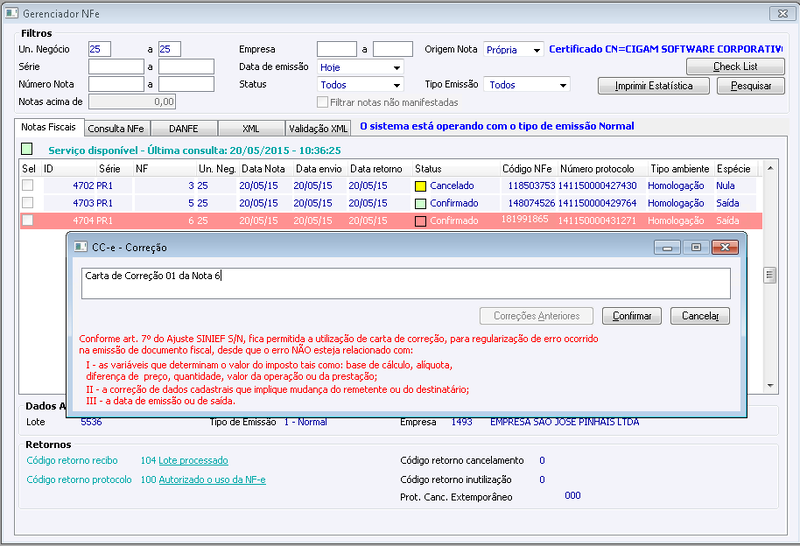The image size is (800, 546).
Task: Click the green service status indicator square
Action: coord(27,149)
